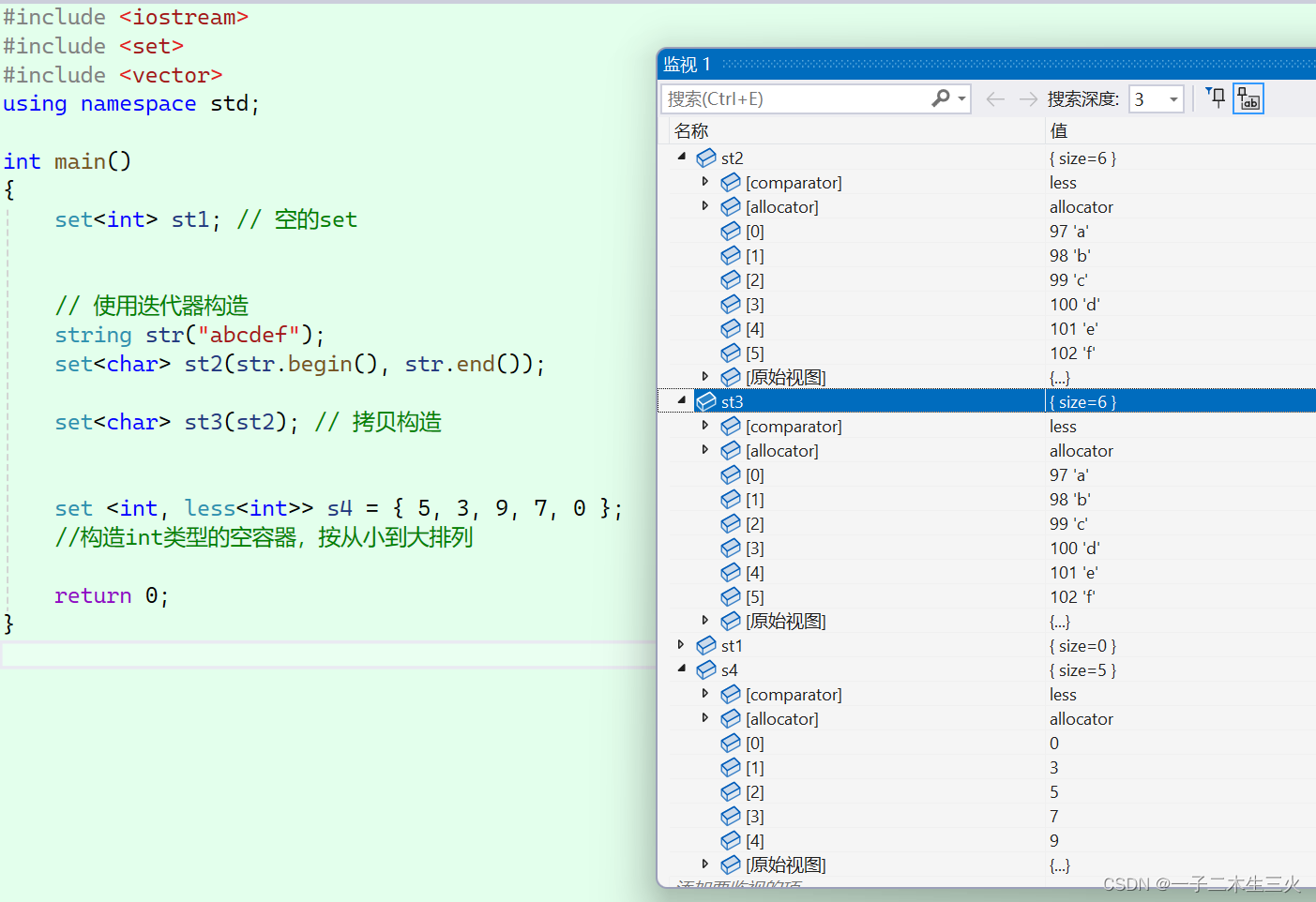
Task: Expand s4's [原始视图] raw view node
Action: (x=705, y=864)
